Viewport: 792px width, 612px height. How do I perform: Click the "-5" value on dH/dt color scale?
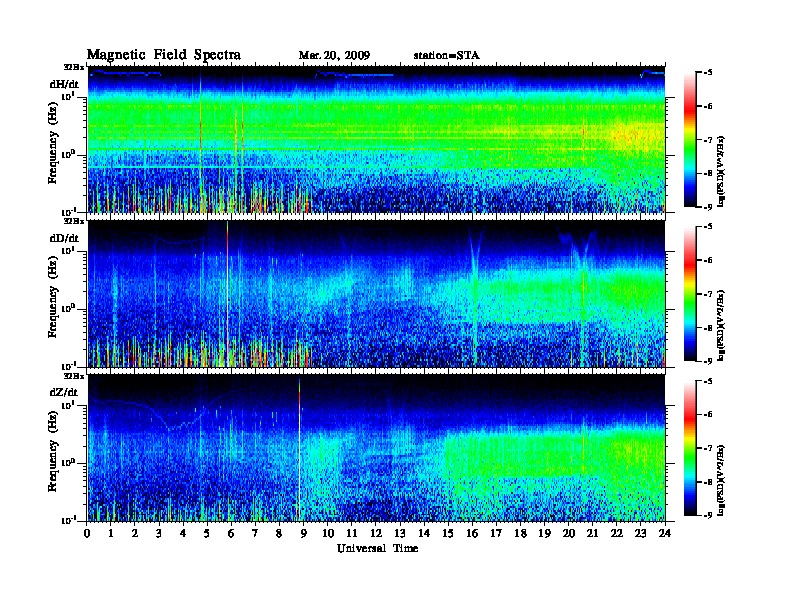point(708,73)
